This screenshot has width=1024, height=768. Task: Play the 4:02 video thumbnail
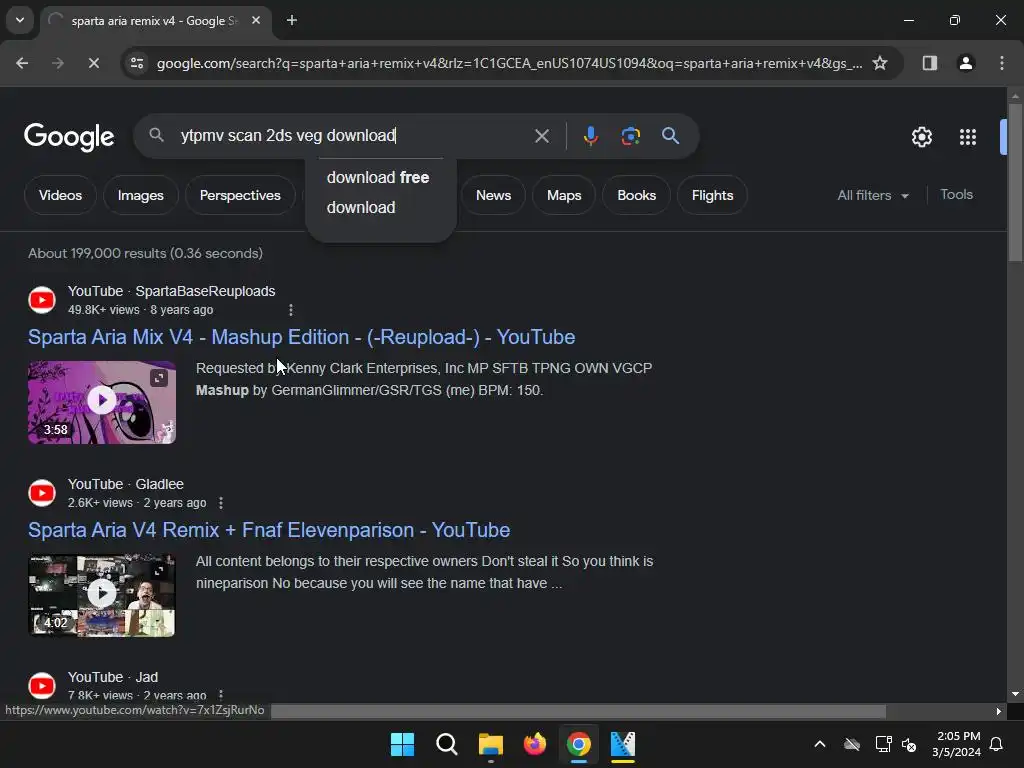(102, 595)
